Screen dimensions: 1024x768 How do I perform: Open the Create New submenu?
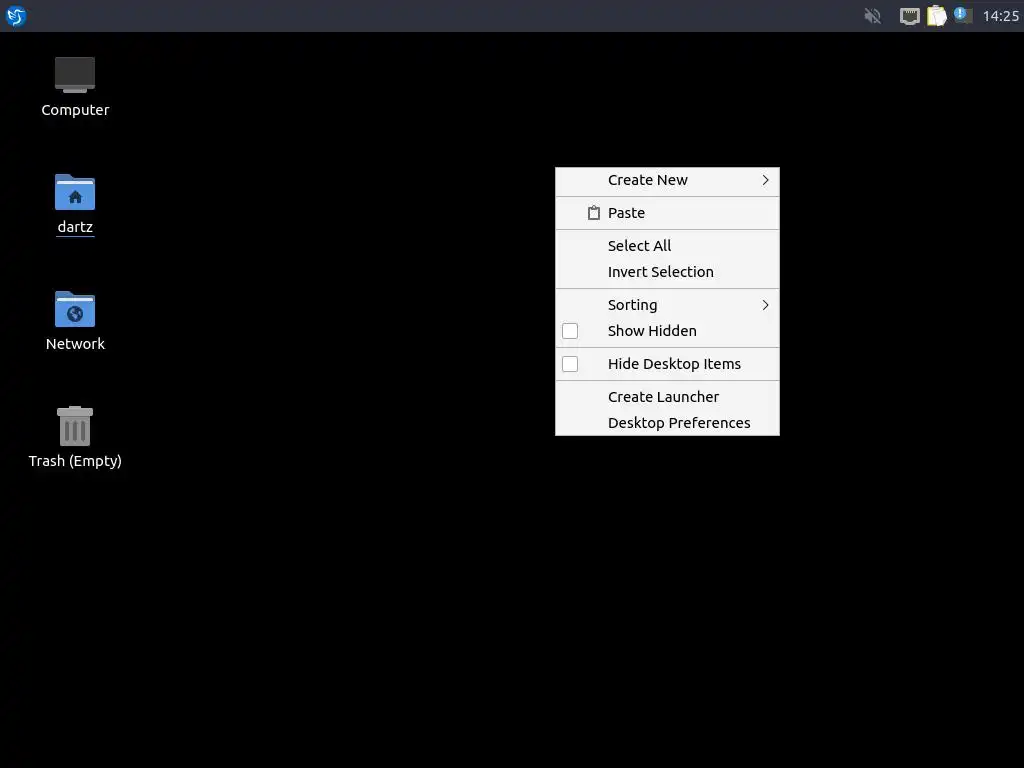(x=667, y=180)
